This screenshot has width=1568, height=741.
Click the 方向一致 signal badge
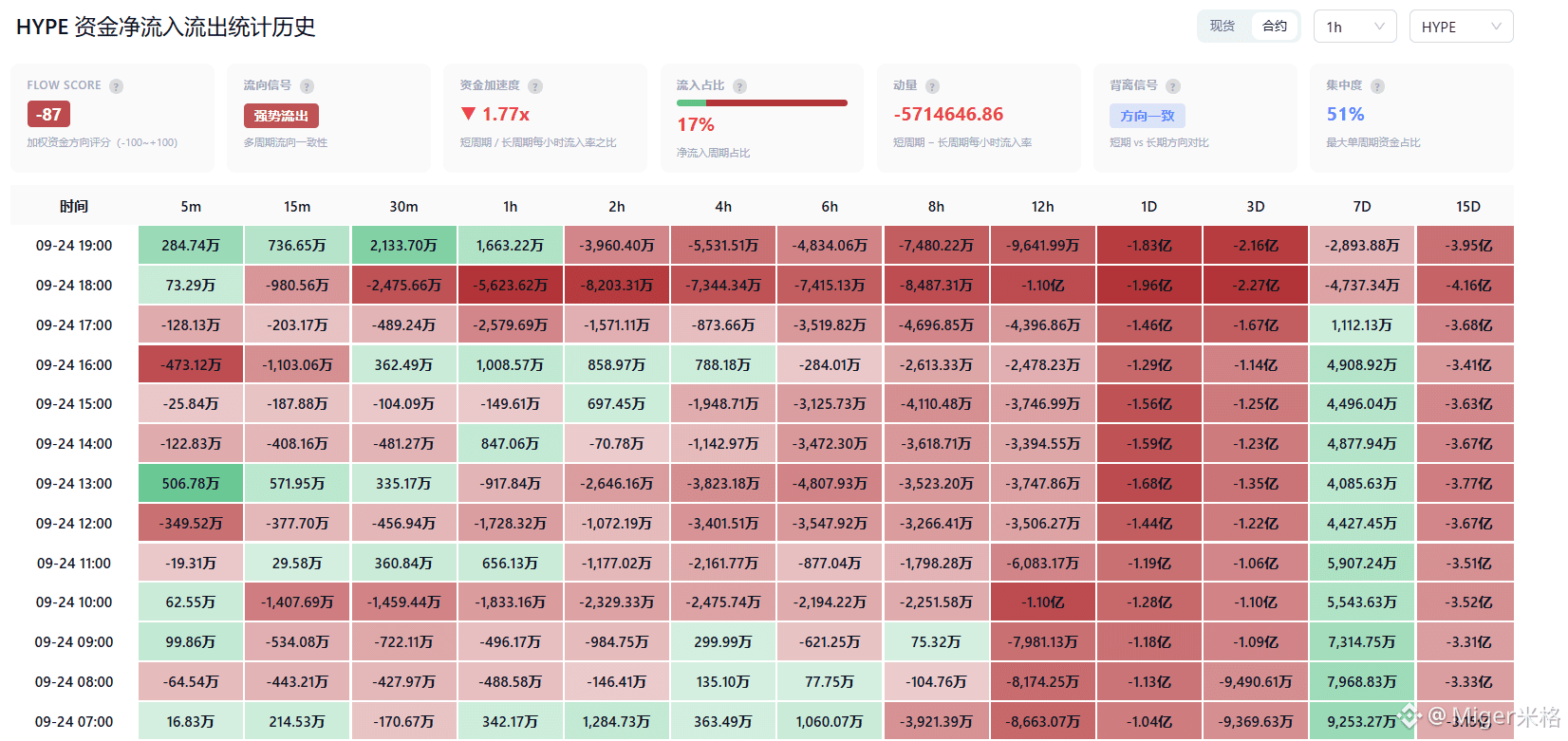click(1147, 116)
